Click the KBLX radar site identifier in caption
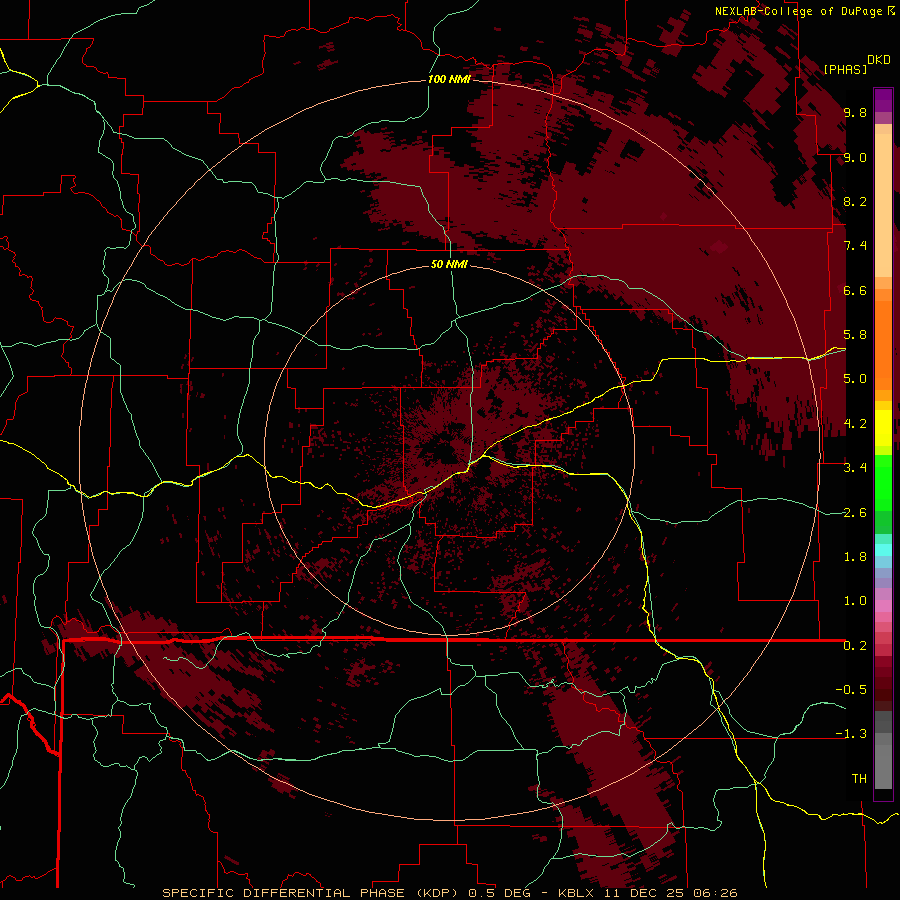This screenshot has height=900, width=900. [x=576, y=893]
